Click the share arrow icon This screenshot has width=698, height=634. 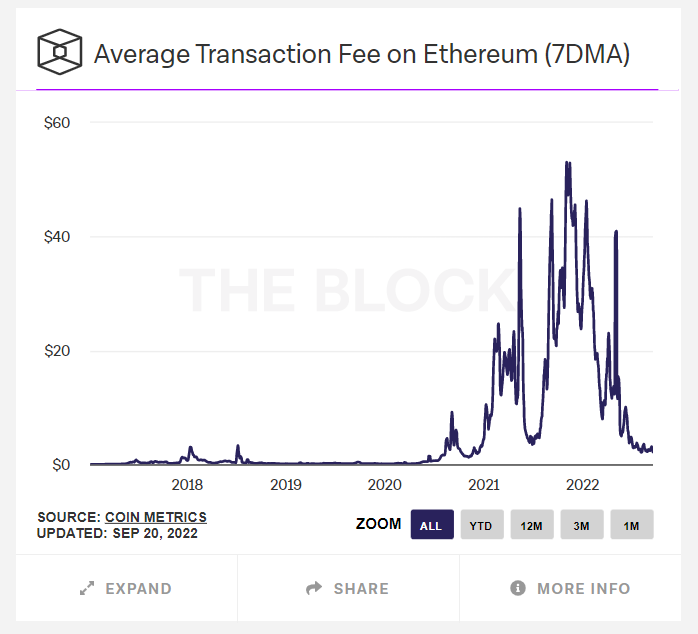tap(314, 589)
